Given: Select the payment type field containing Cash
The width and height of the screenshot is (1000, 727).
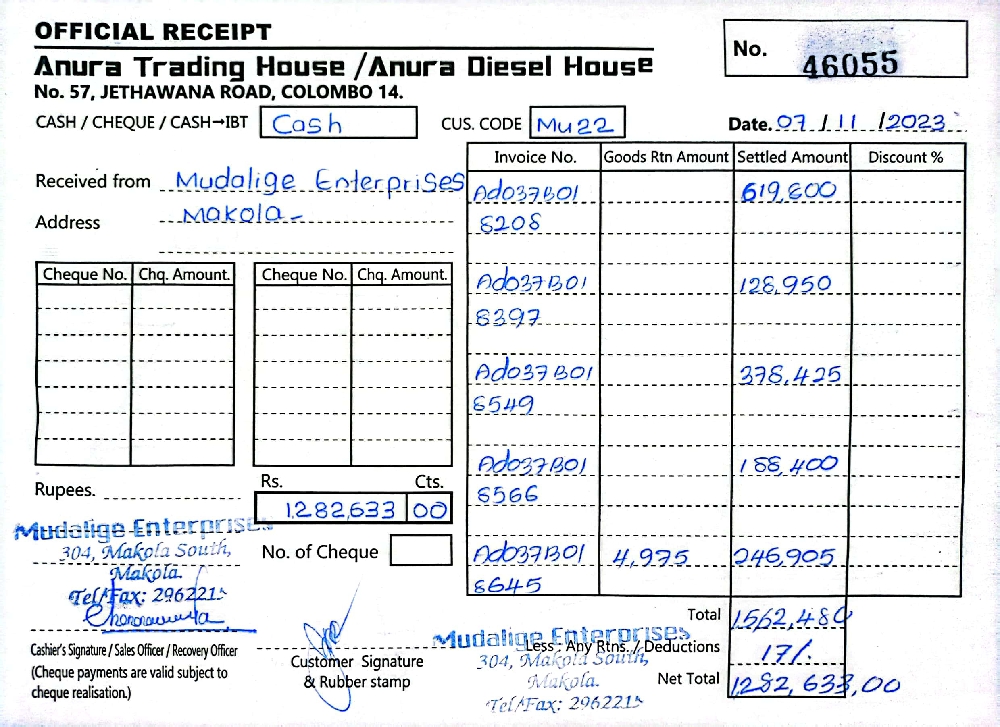Looking at the screenshot, I should coord(337,123).
